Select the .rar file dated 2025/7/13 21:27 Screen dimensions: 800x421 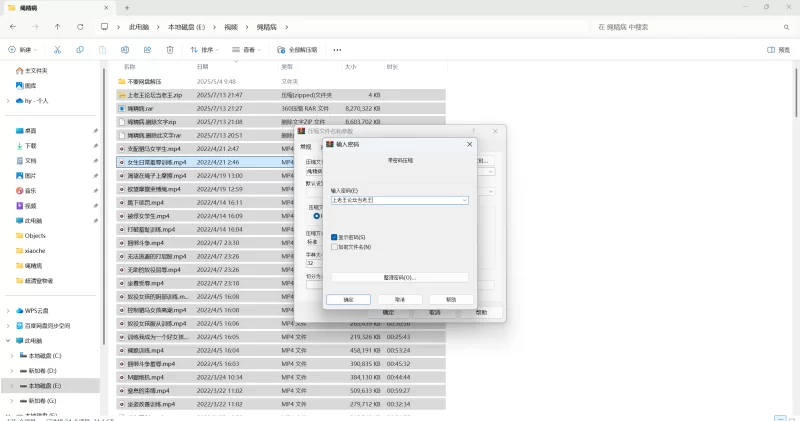(x=281, y=109)
